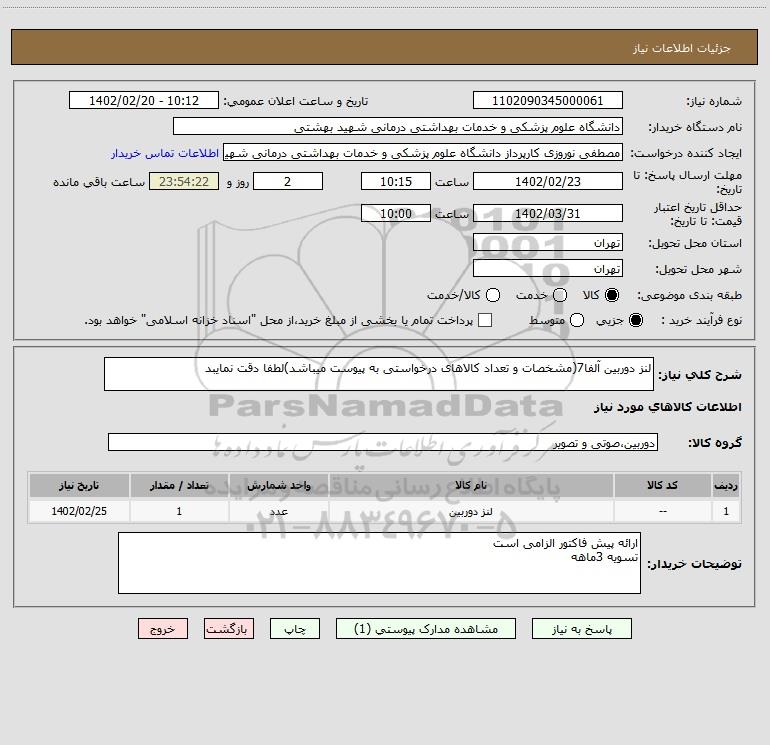The width and height of the screenshot is (770, 745).
Task: Select the متوسط purchase type radio
Action: click(x=577, y=320)
